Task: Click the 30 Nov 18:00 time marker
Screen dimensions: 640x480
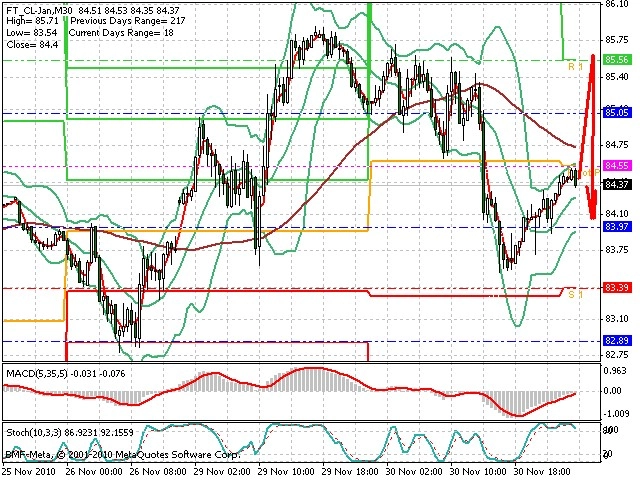Action: click(x=543, y=471)
